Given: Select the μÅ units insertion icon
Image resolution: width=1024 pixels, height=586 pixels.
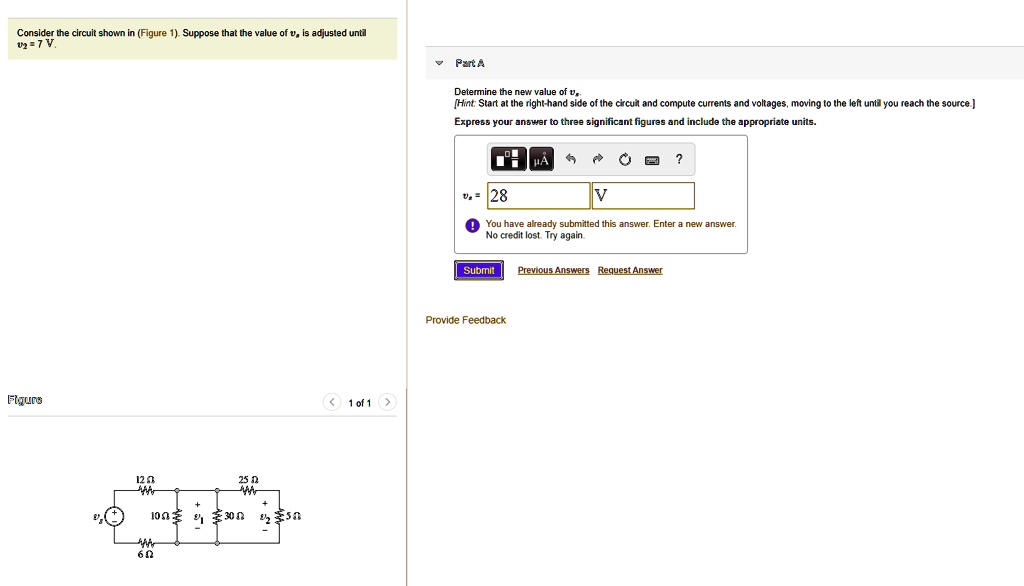Looking at the screenshot, I should (x=541, y=159).
